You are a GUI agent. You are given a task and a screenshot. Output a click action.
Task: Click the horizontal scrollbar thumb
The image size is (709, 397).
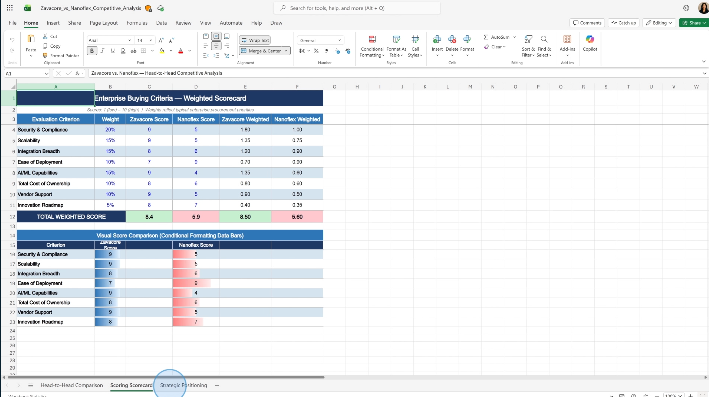pyautogui.click(x=165, y=377)
